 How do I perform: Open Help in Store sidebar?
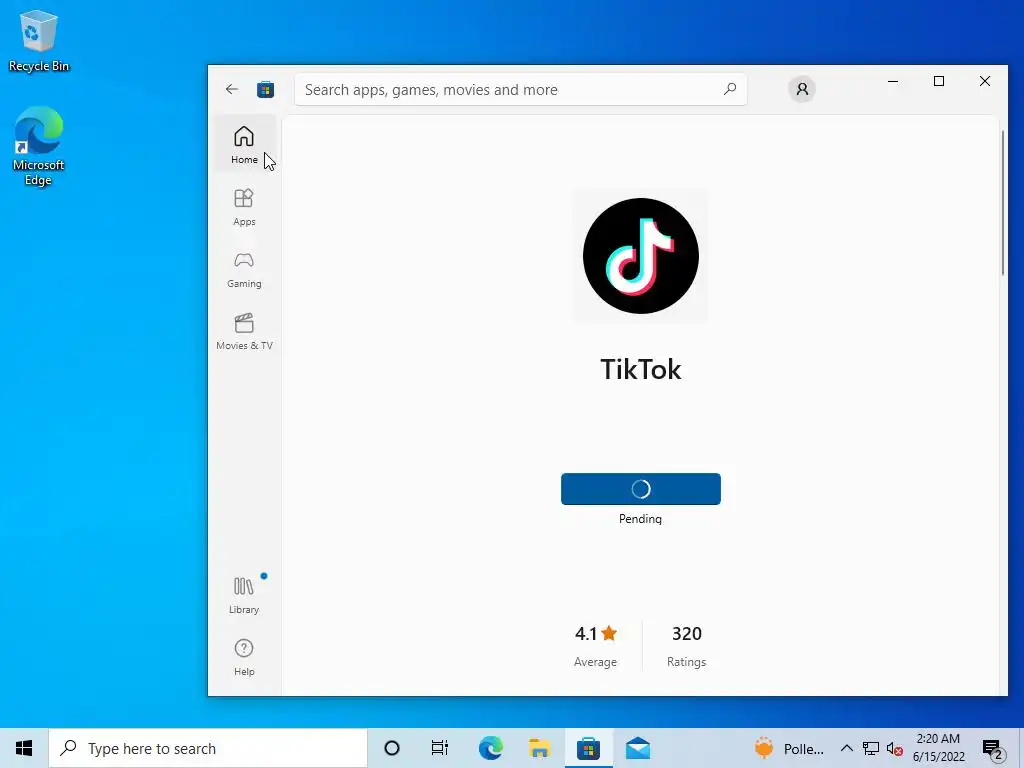[244, 657]
